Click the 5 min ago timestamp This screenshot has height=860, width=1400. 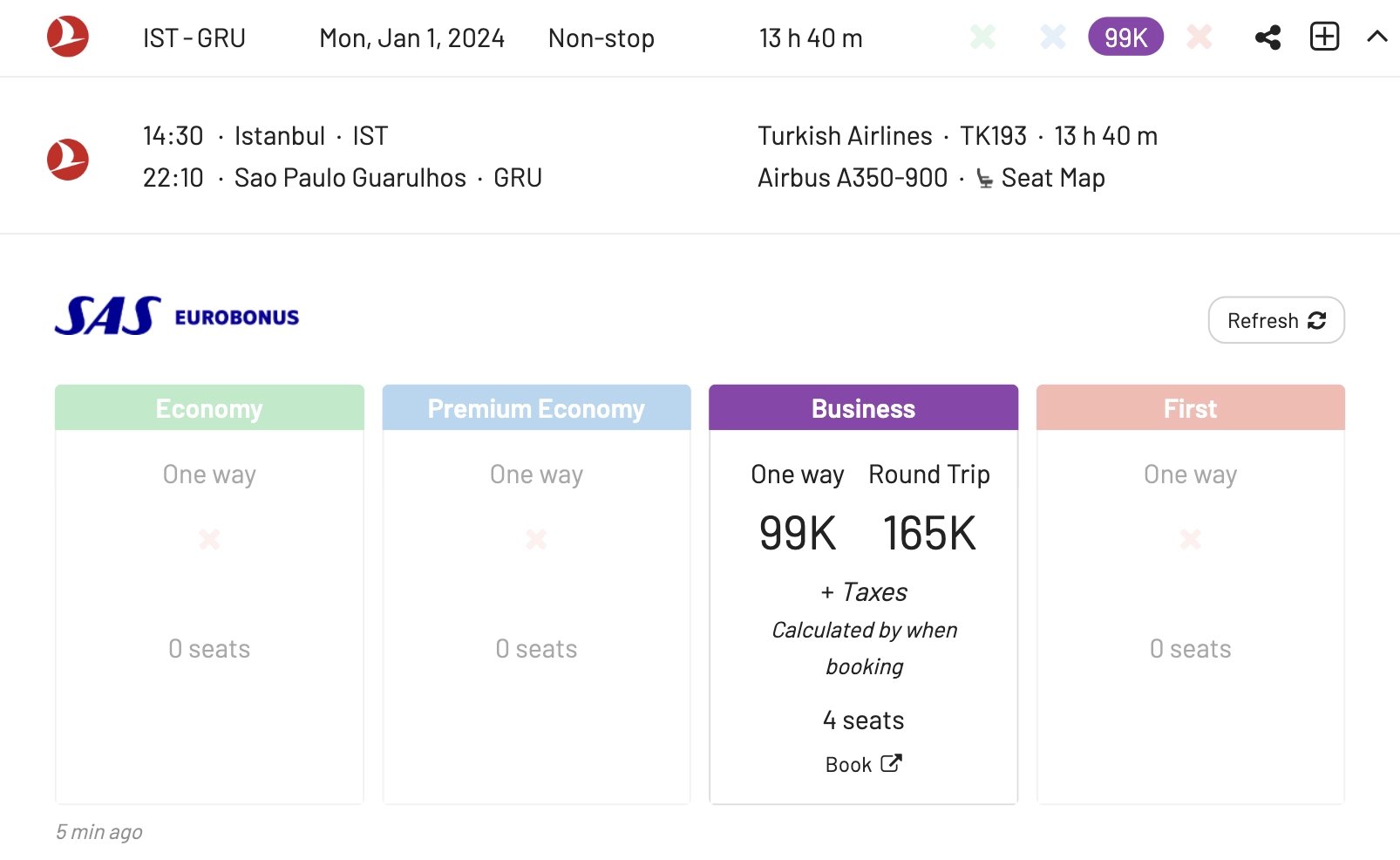[99, 832]
